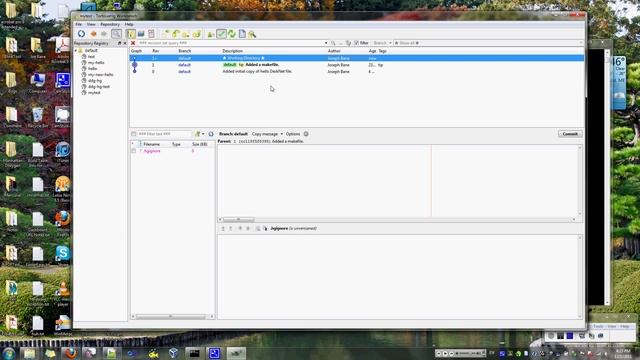
Task: Open the Windows Start button
Action: point(9,353)
